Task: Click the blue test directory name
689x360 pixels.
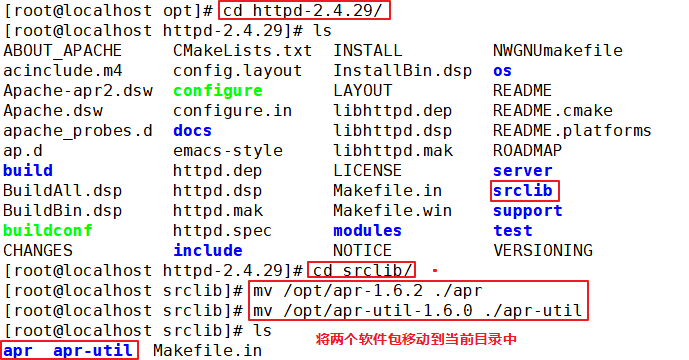Action: (x=512, y=231)
